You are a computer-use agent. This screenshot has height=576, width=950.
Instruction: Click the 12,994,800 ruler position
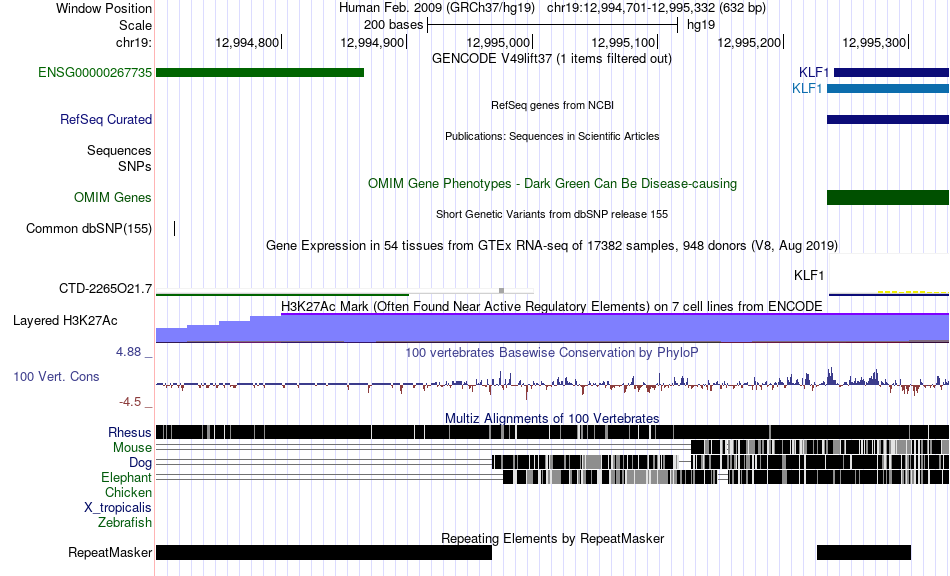click(247, 42)
